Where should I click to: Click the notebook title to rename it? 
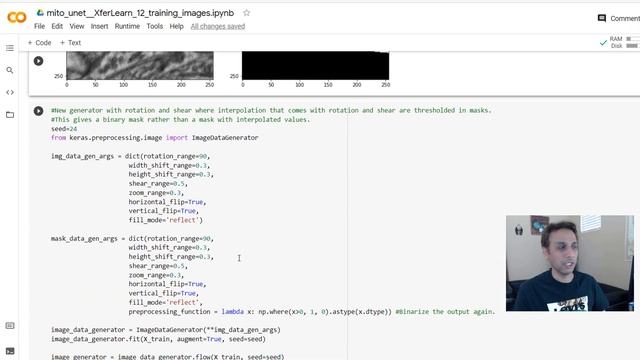click(x=140, y=13)
